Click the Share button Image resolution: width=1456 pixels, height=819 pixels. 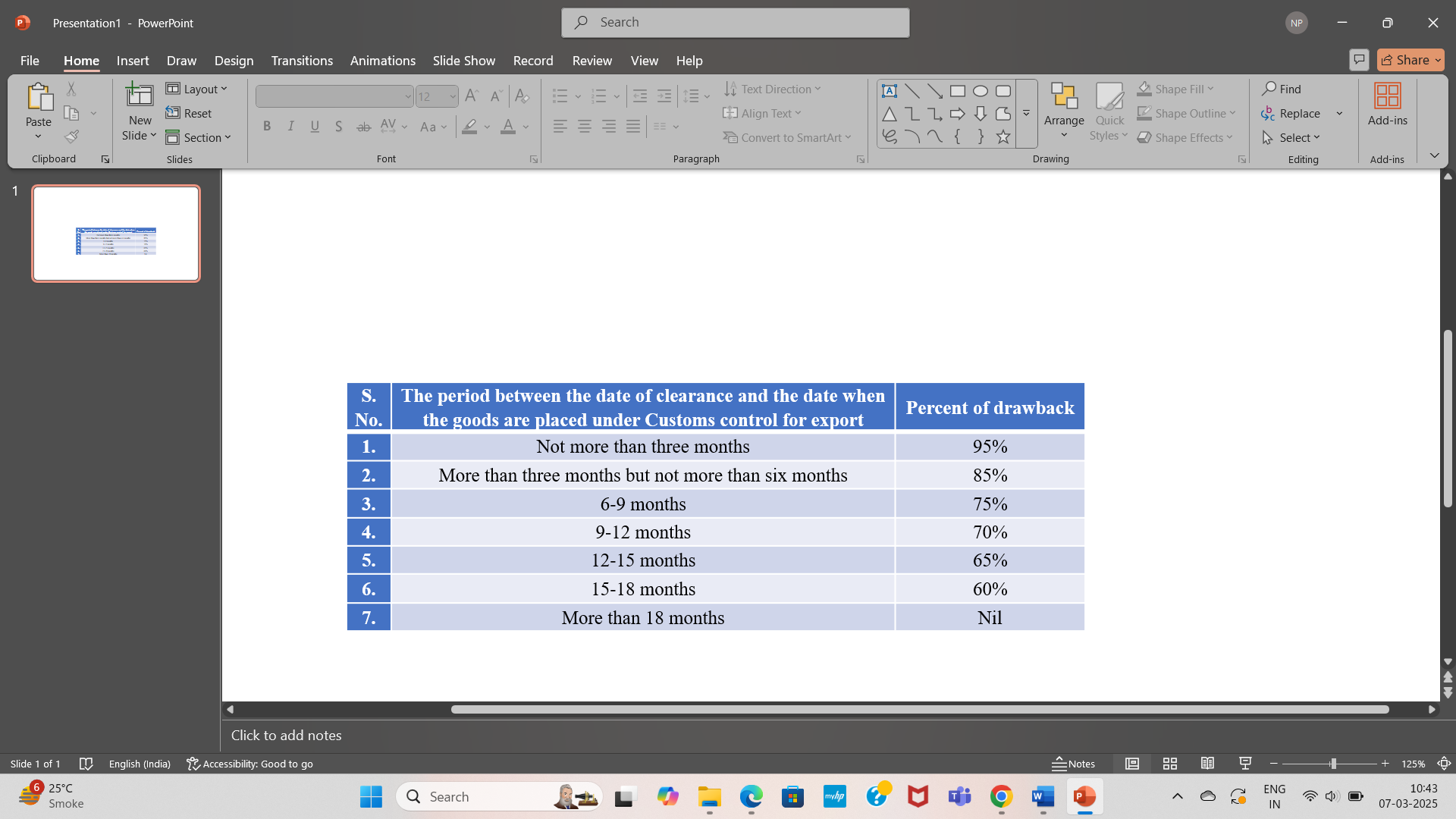[x=1410, y=60]
